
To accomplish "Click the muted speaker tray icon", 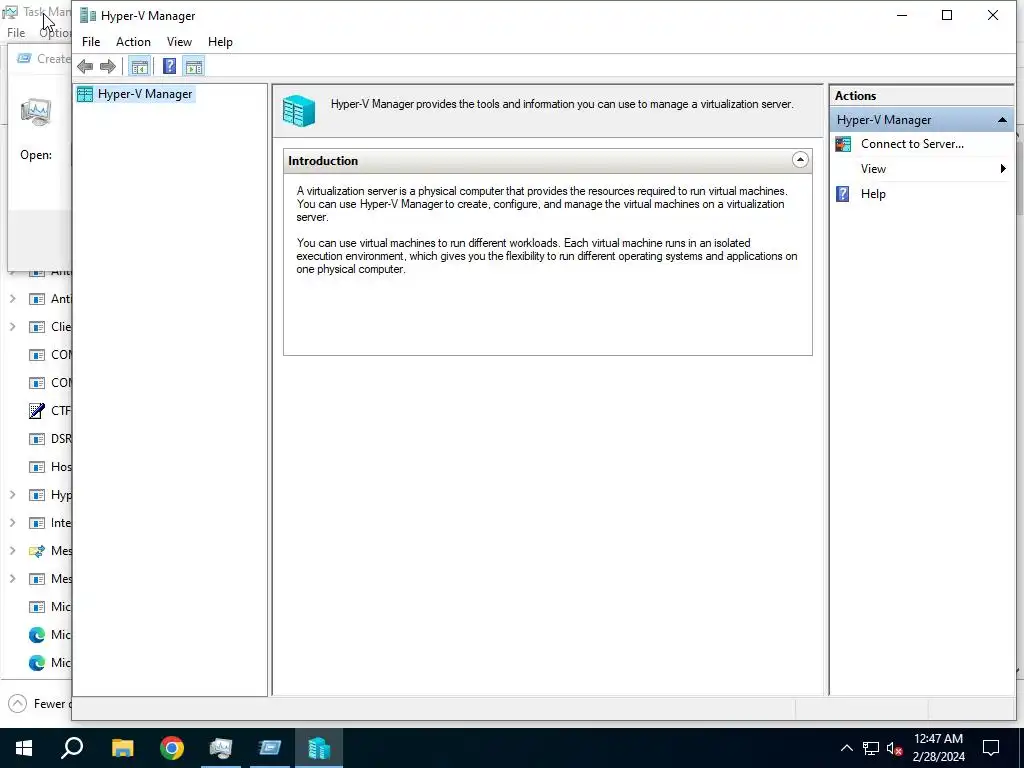I will (x=894, y=748).
